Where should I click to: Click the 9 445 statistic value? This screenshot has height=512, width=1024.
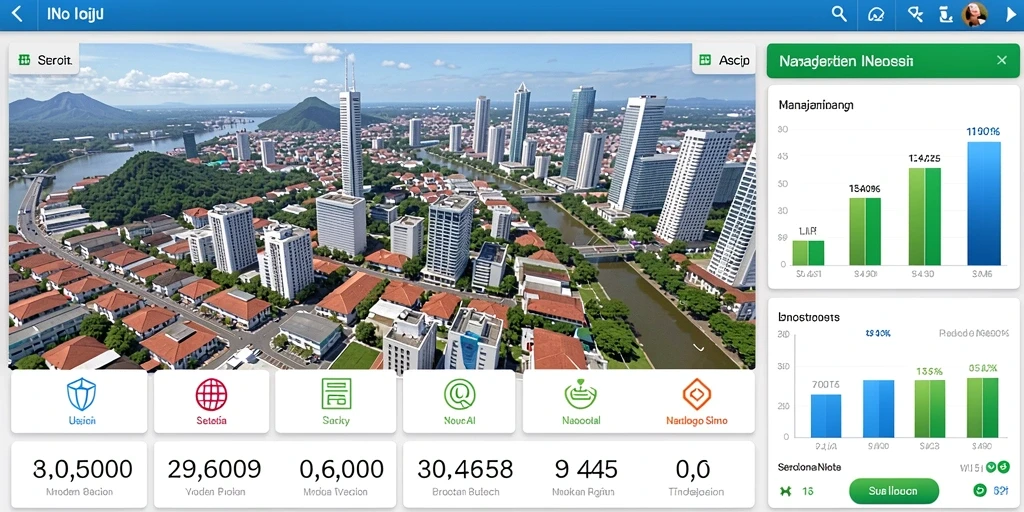point(586,469)
